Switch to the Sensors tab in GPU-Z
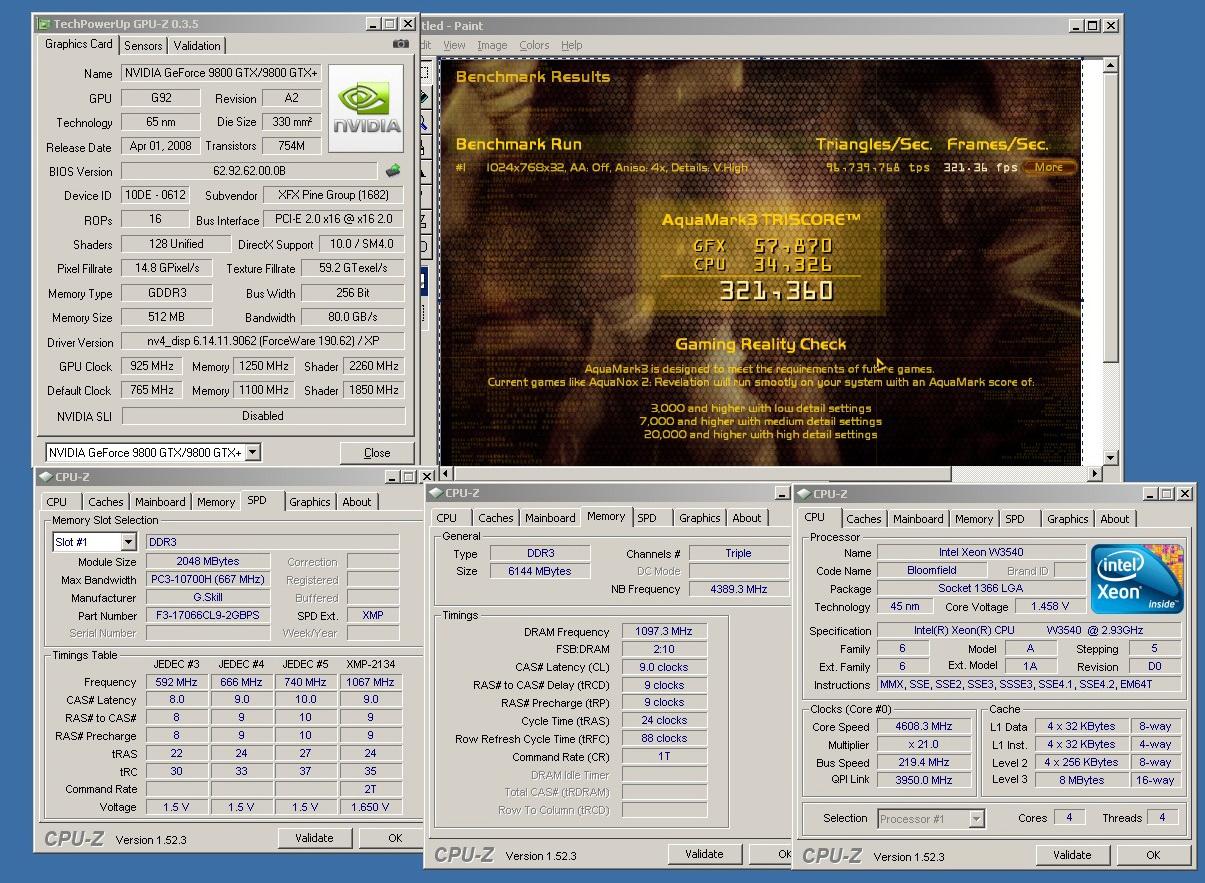Screen dimensions: 1205x883 (143, 45)
